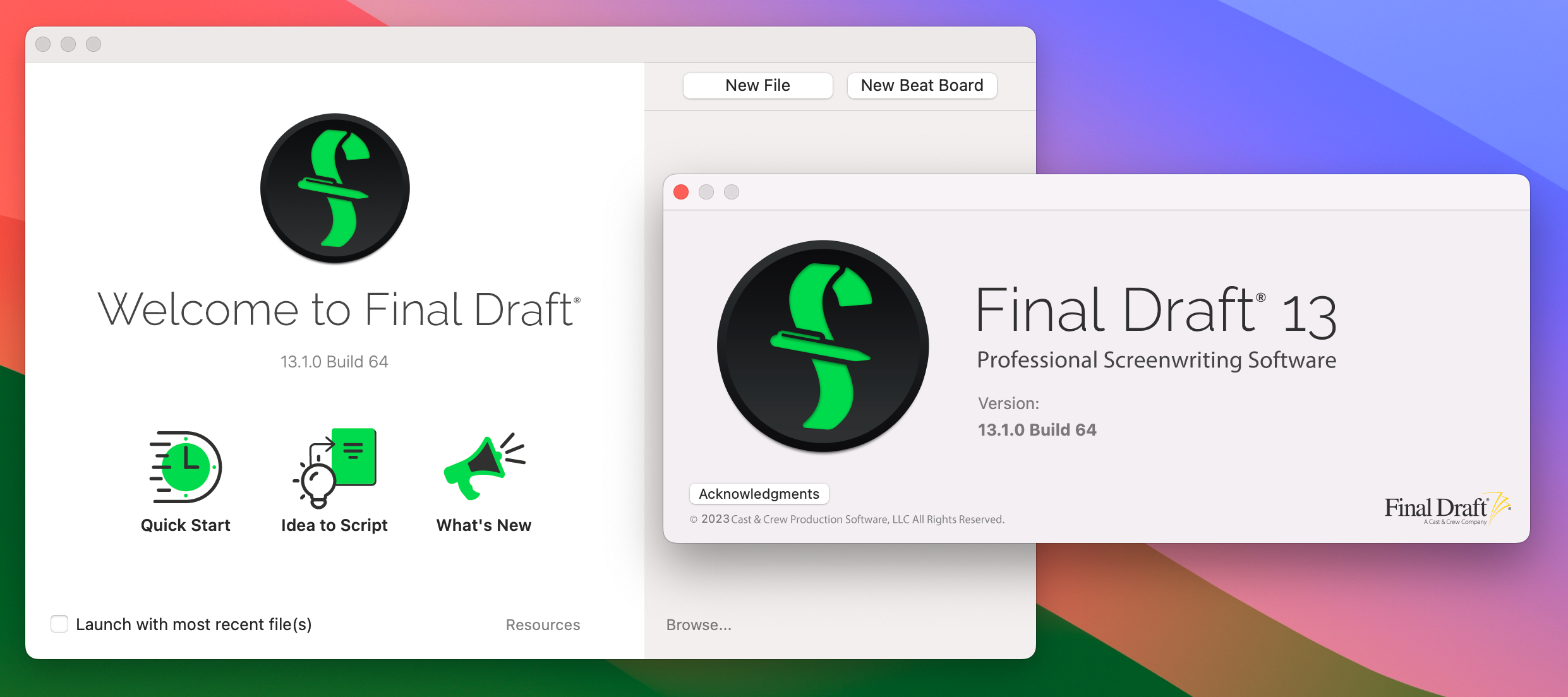Viewport: 1568px width, 697px height.
Task: Select New Beat Board tab
Action: coord(922,85)
